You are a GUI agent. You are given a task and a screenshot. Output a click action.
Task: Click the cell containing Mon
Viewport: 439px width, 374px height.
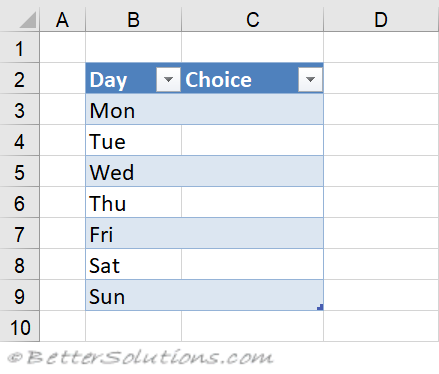pos(133,109)
